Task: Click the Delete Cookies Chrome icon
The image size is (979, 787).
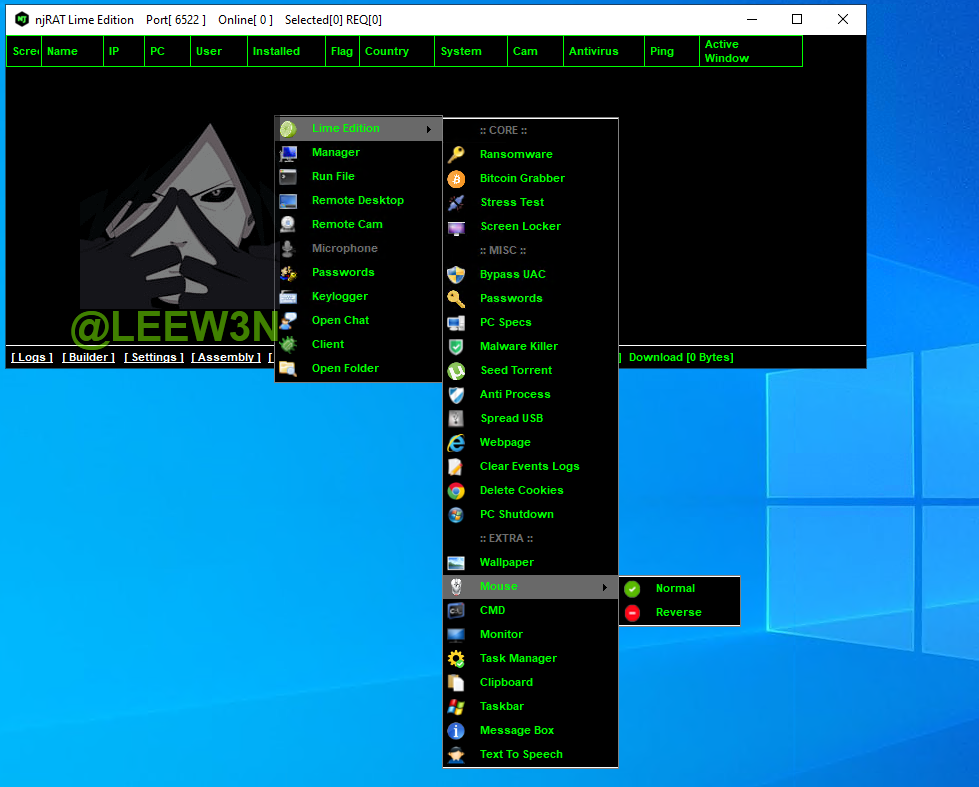Action: tap(456, 490)
